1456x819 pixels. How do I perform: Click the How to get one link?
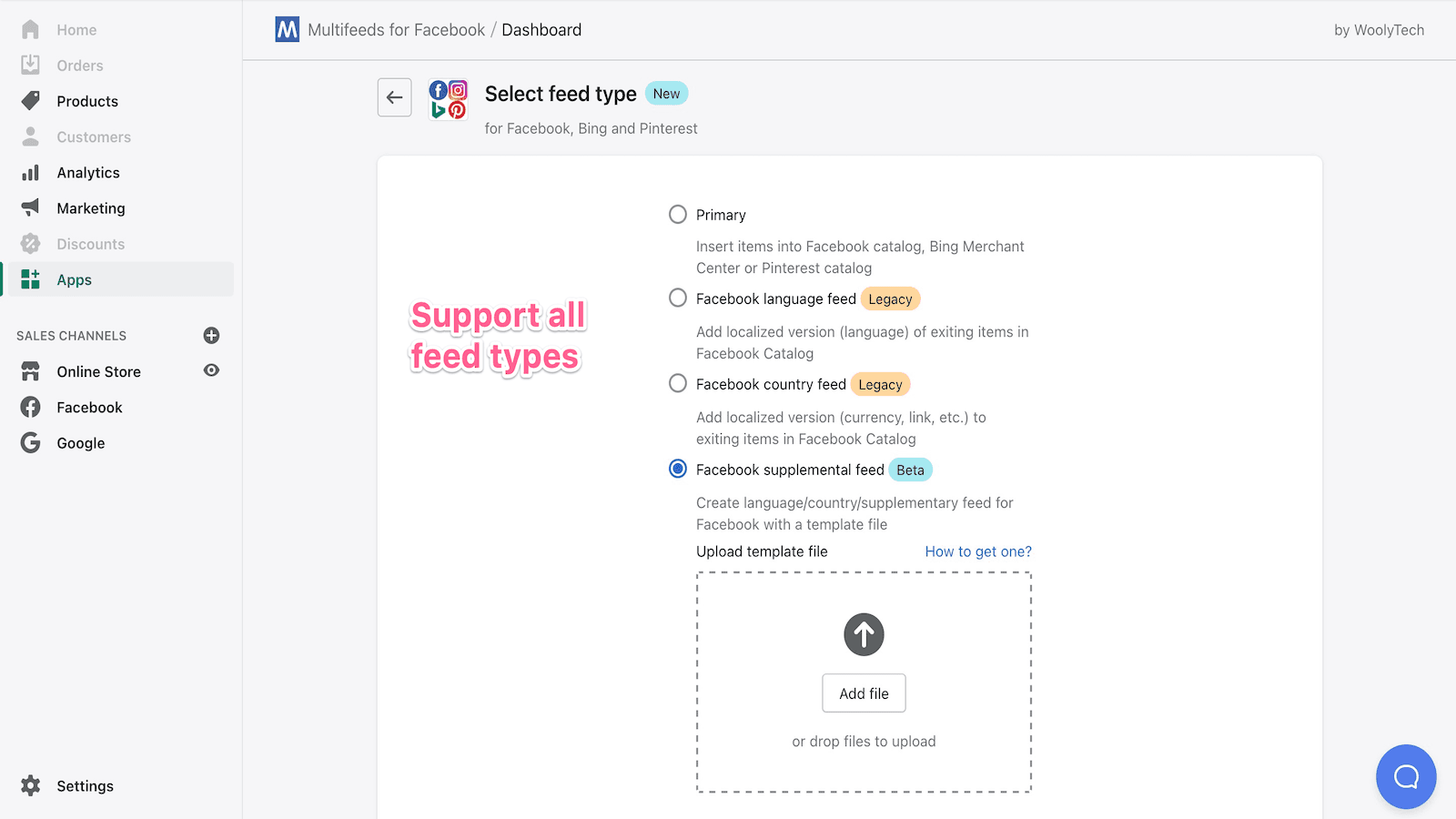click(977, 551)
